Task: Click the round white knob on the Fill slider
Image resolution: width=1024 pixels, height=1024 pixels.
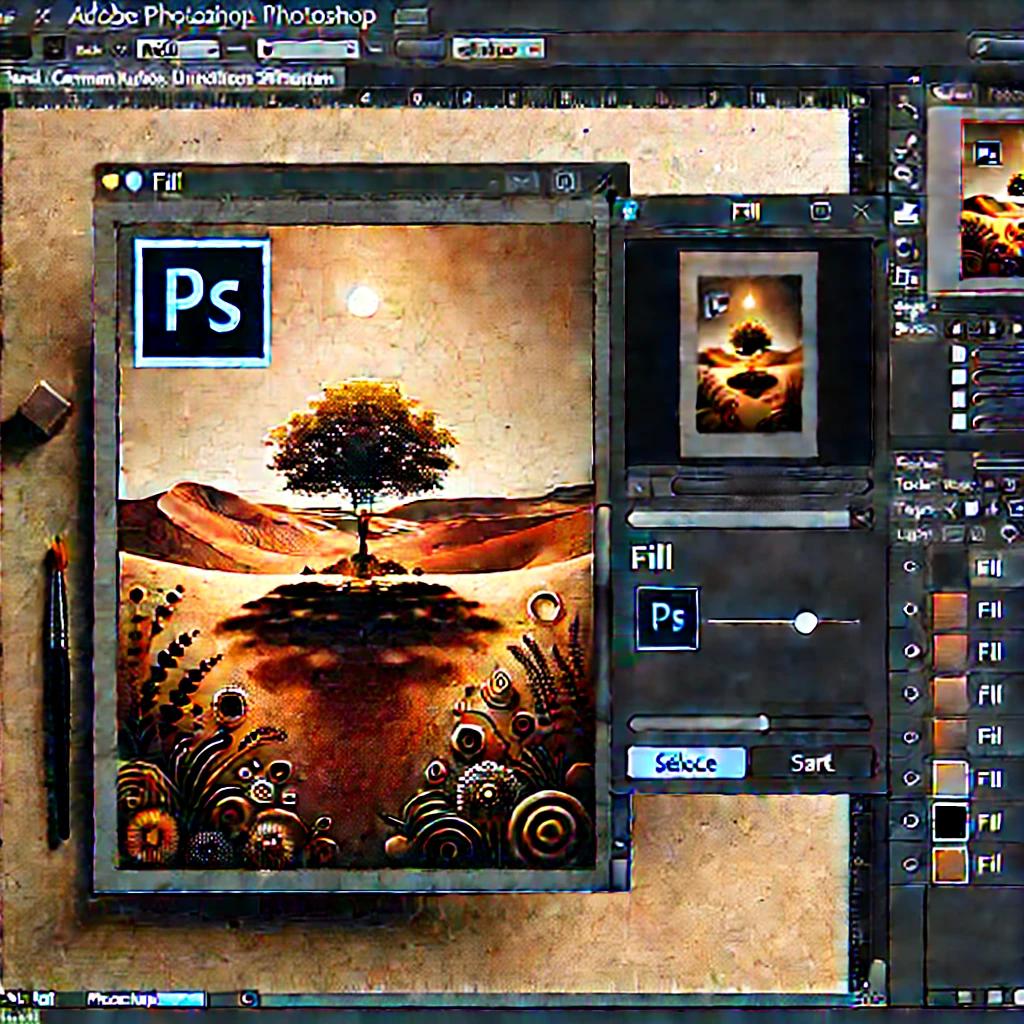Action: [x=805, y=622]
